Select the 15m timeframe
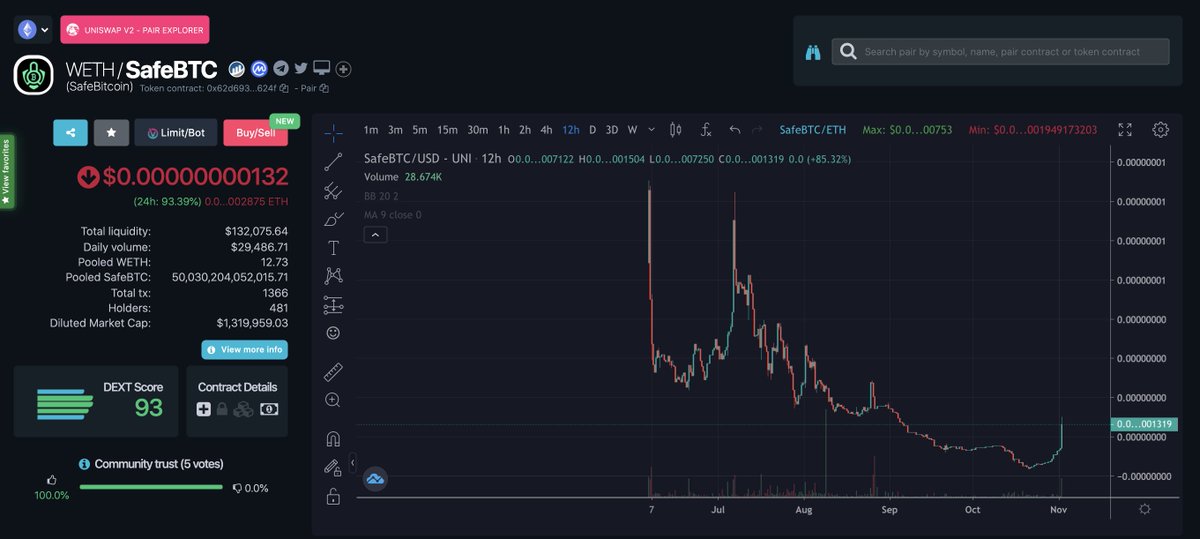The image size is (1200, 539). point(447,130)
